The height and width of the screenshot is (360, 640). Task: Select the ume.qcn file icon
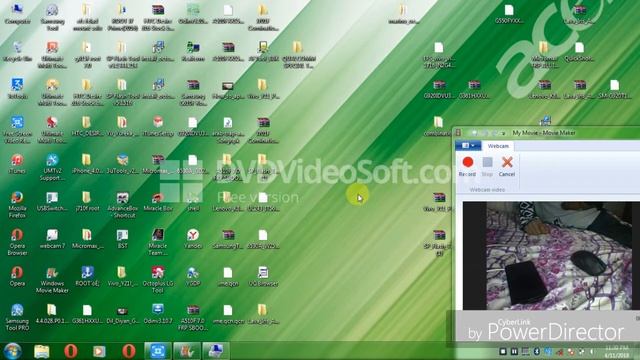click(228, 277)
